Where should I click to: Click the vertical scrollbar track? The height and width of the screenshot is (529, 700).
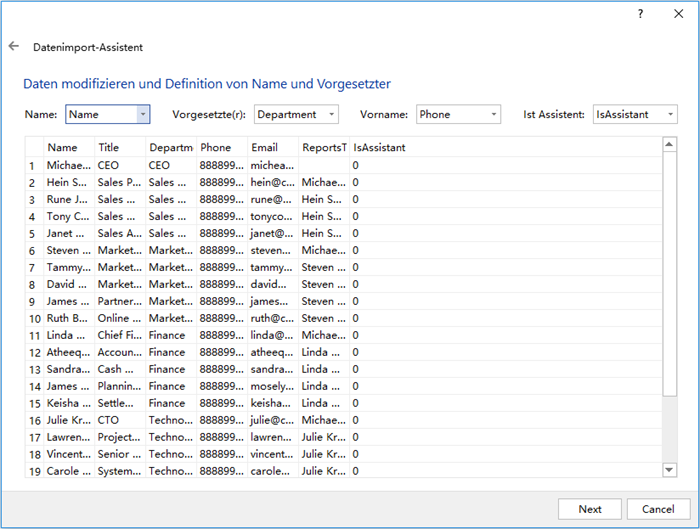(x=670, y=430)
